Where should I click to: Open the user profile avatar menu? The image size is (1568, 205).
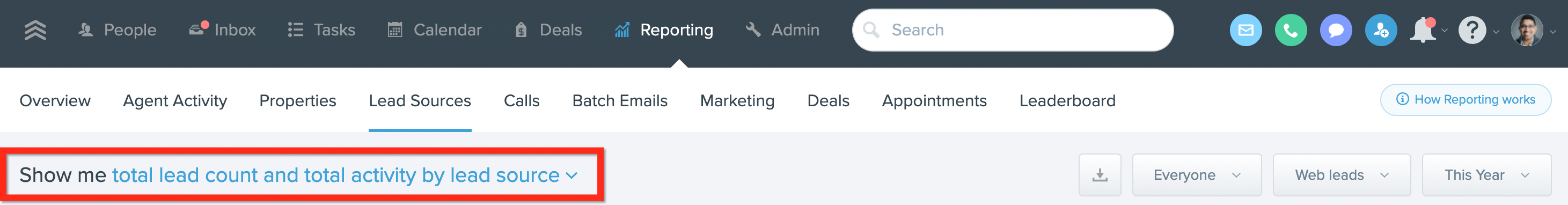(x=1527, y=30)
